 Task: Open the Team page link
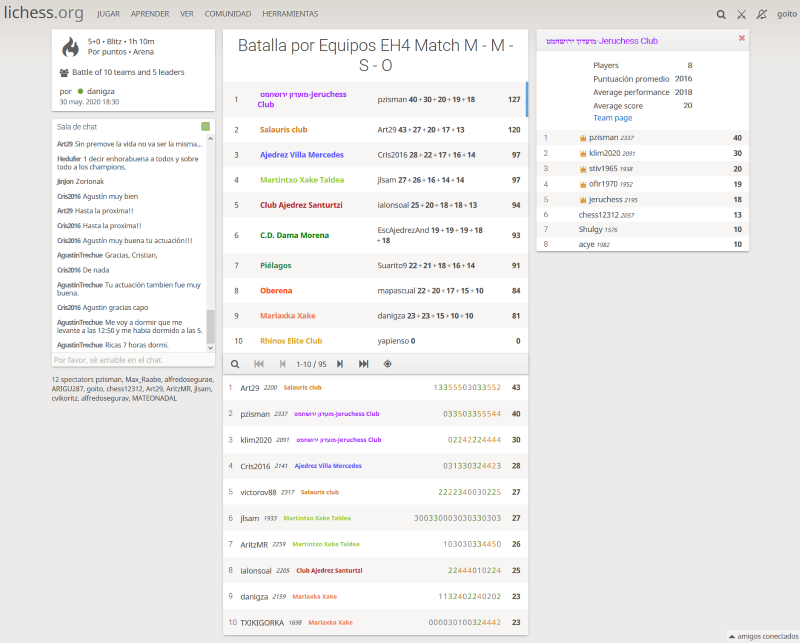click(x=612, y=117)
